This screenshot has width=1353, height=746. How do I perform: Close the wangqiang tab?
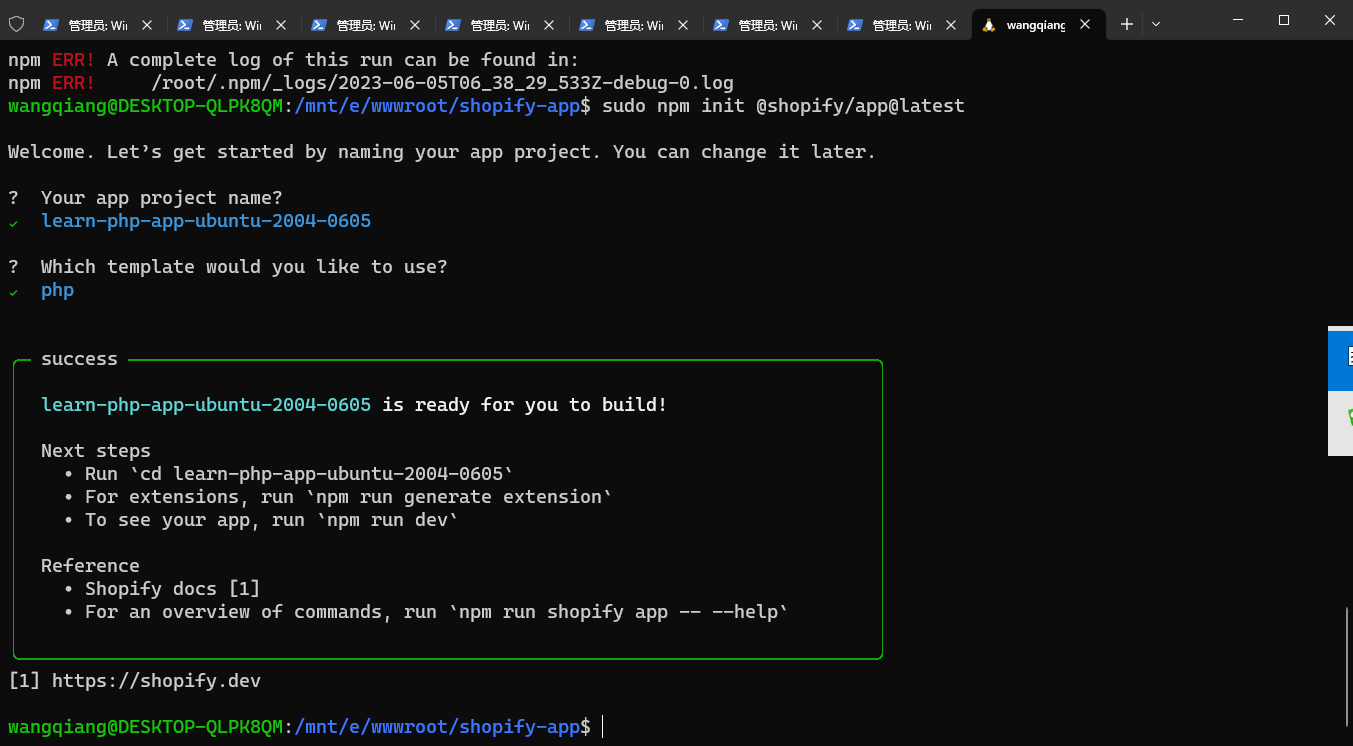coord(1085,25)
